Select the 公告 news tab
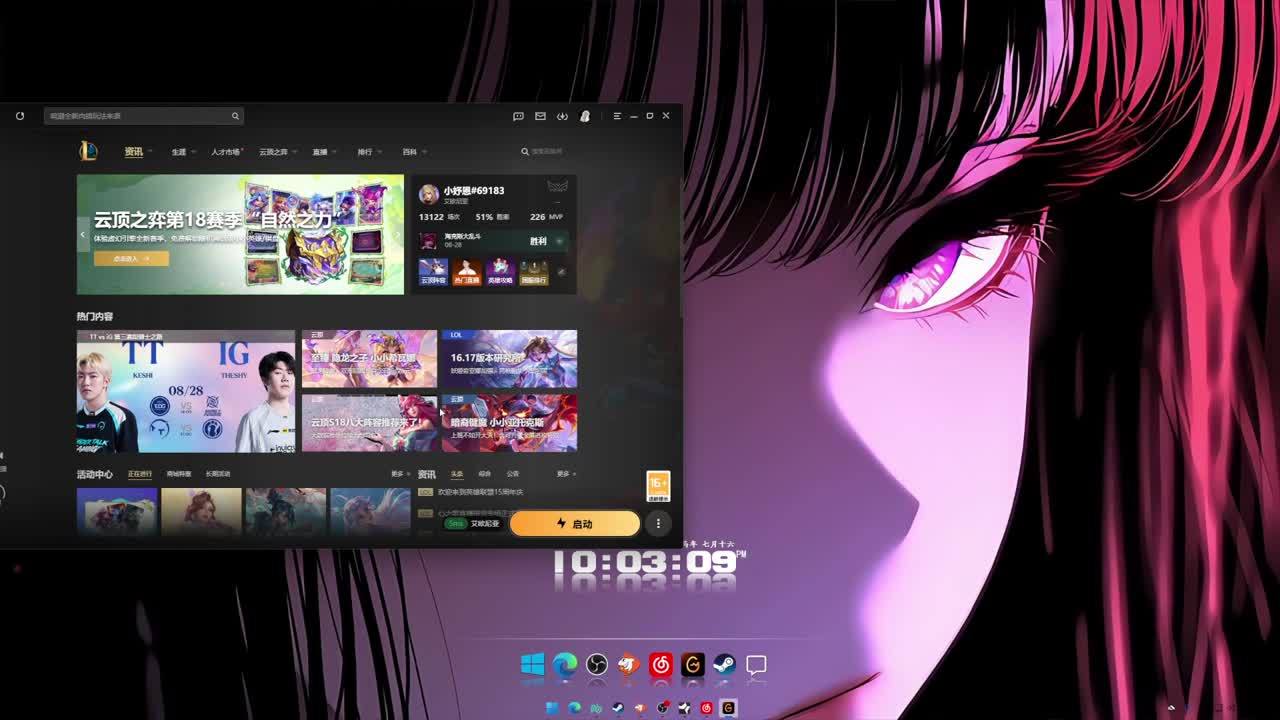Screen dimensions: 1280x720 513,474
